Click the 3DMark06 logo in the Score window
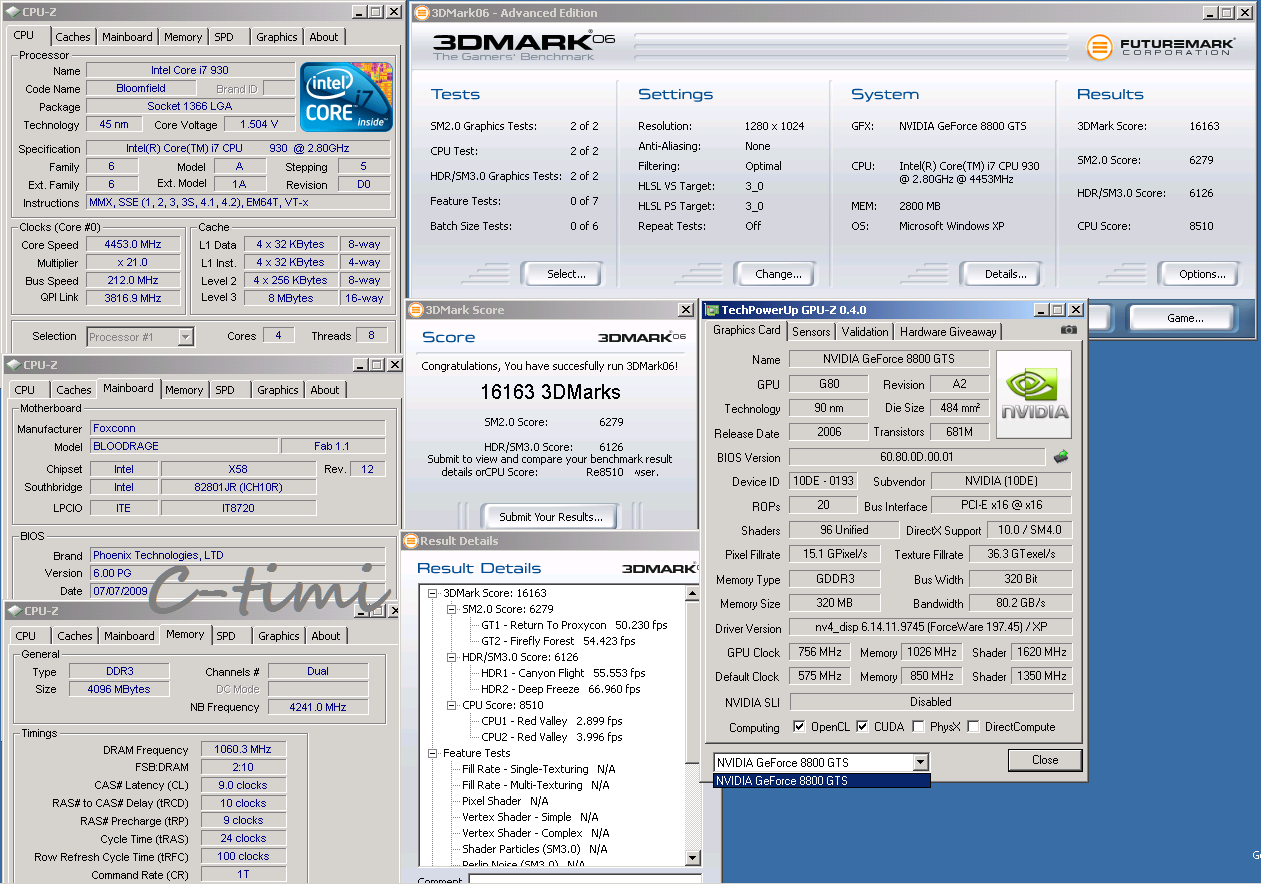The height and width of the screenshot is (885, 1261). pyautogui.click(x=642, y=337)
